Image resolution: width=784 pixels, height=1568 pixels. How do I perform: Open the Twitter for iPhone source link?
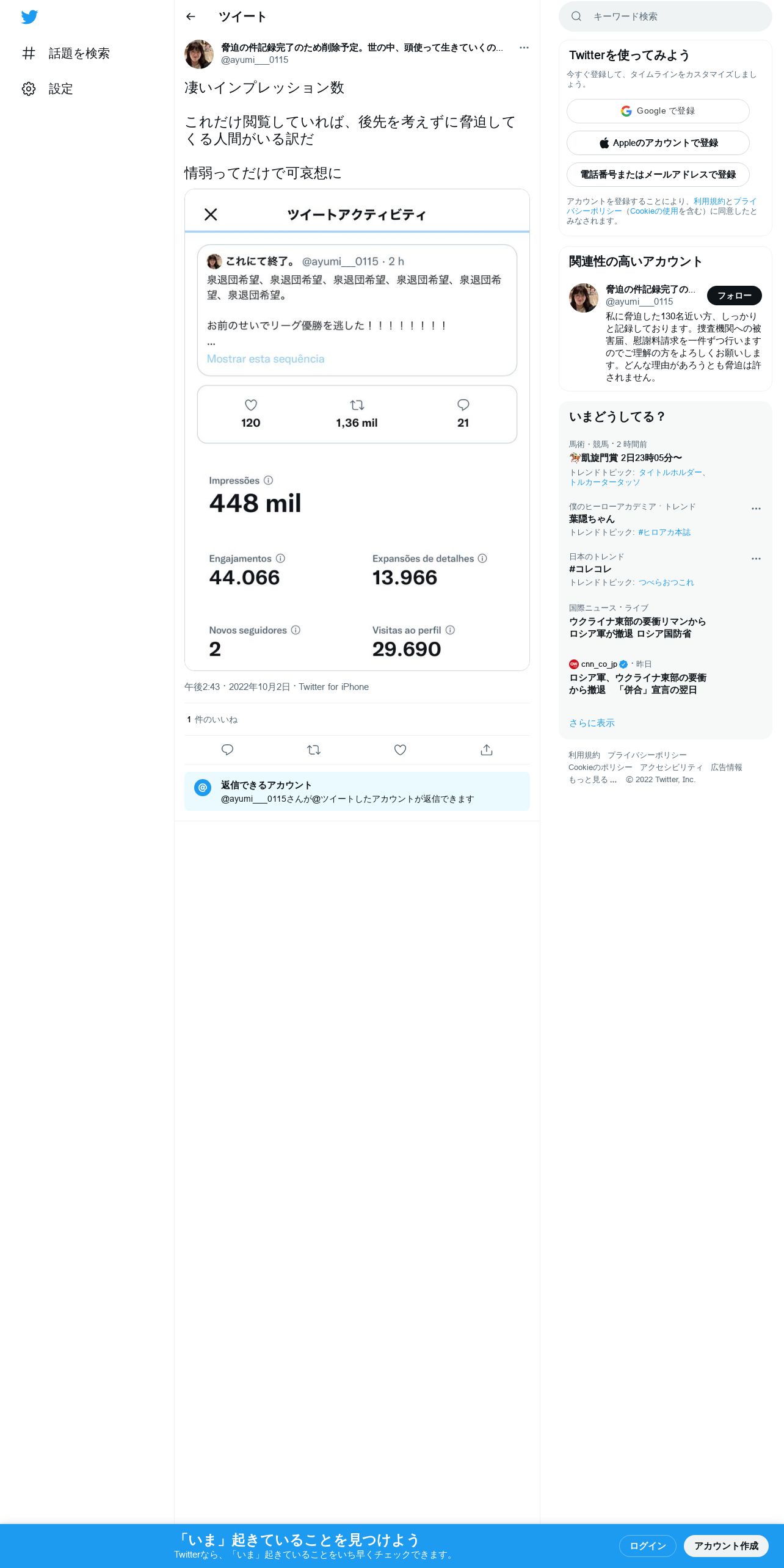pyautogui.click(x=333, y=687)
